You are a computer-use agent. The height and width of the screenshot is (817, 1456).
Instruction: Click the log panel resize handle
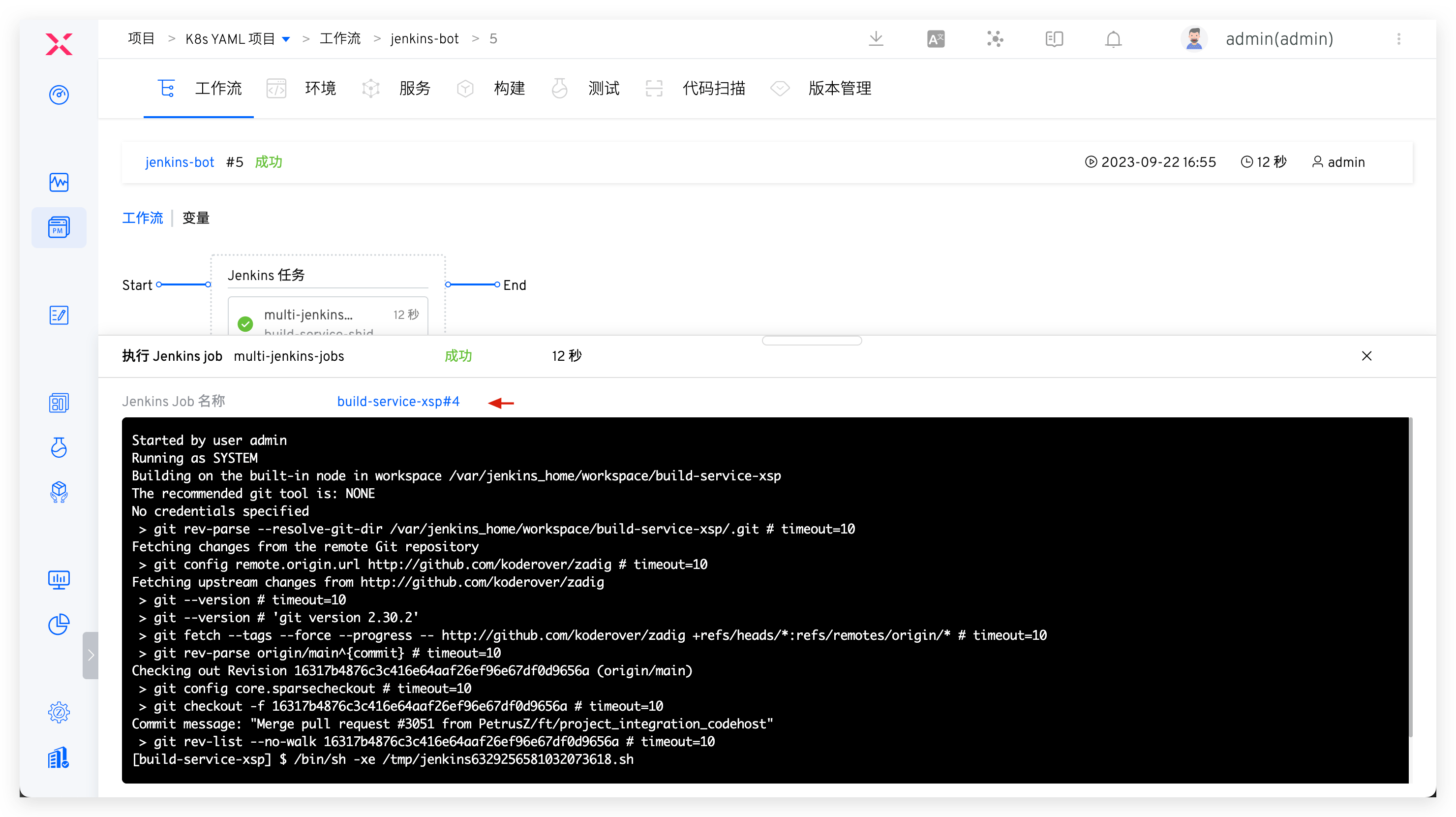coord(812,341)
